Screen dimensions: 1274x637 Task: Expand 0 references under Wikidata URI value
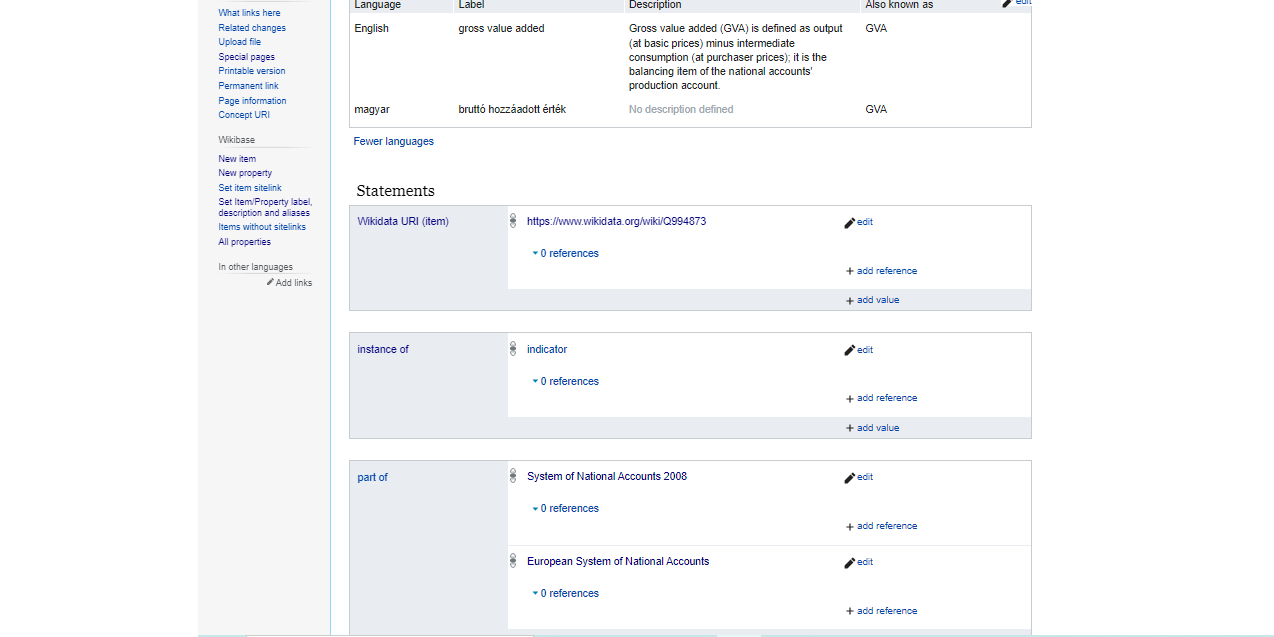point(568,254)
